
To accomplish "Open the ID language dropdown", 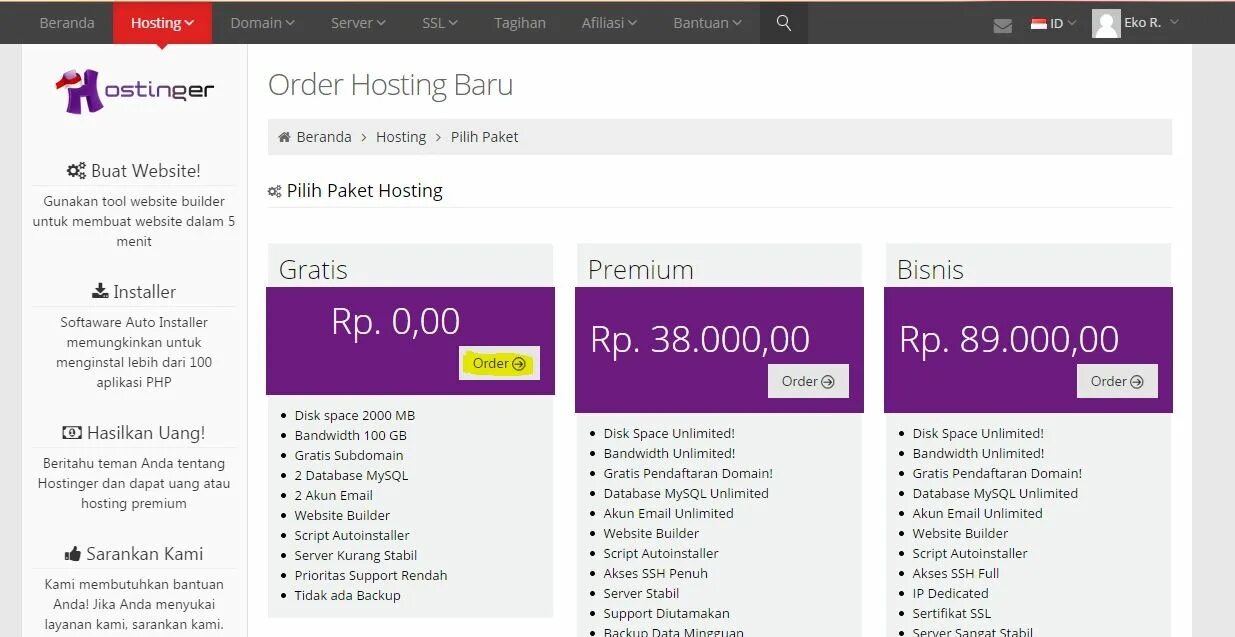I will (x=1054, y=23).
